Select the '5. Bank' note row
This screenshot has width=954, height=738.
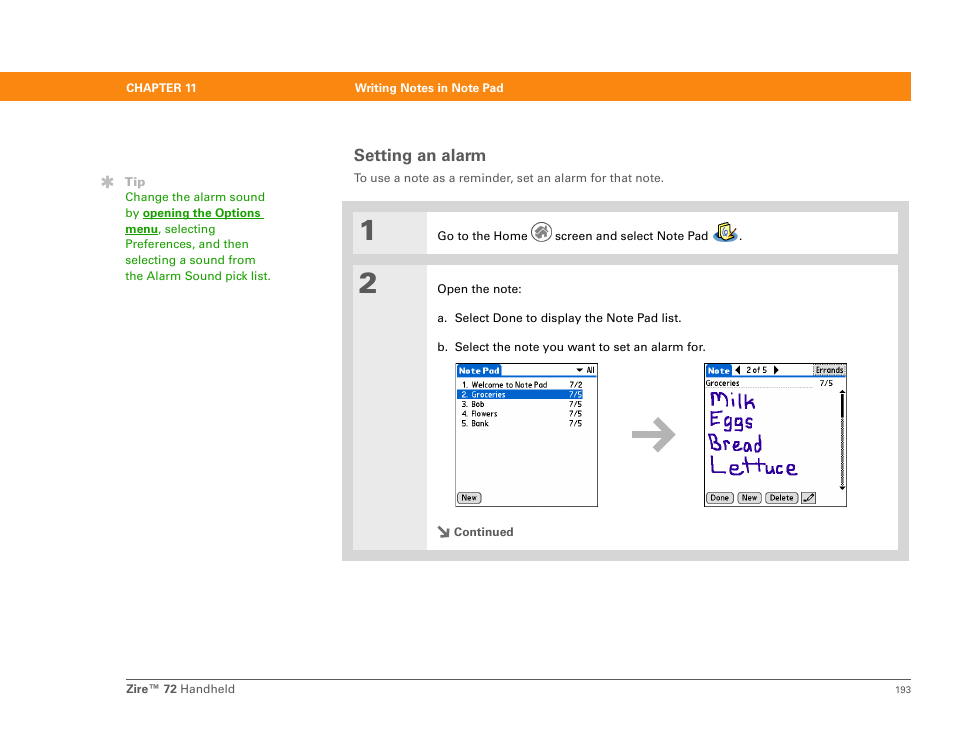point(521,423)
